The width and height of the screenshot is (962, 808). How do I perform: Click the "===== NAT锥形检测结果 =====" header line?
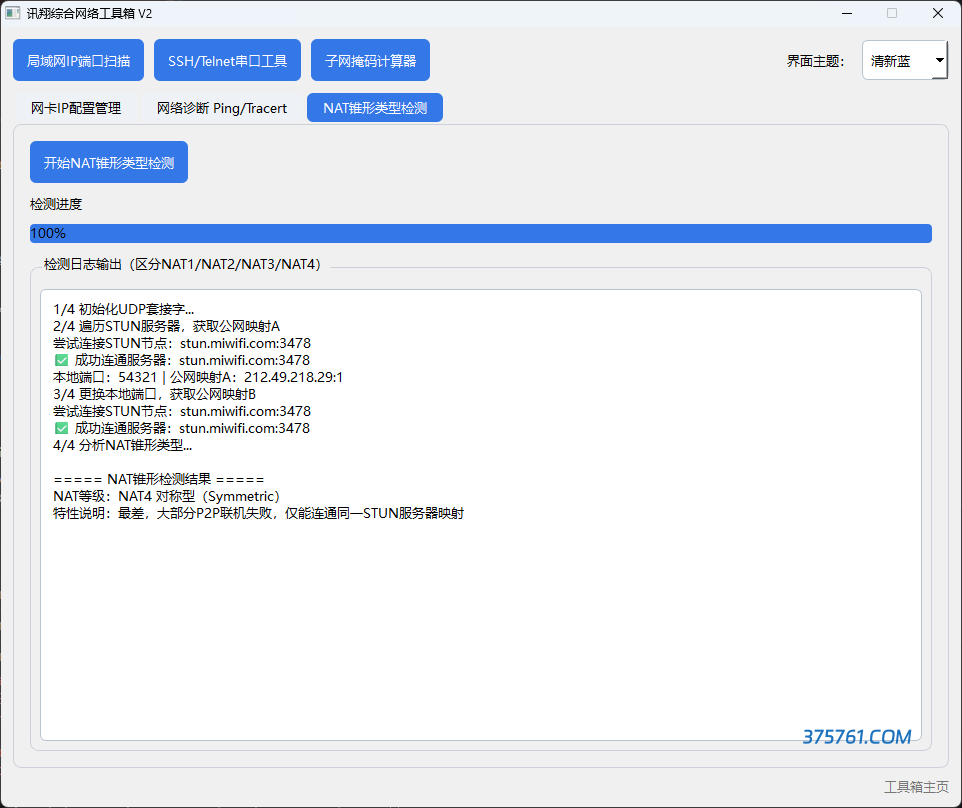[x=159, y=479]
